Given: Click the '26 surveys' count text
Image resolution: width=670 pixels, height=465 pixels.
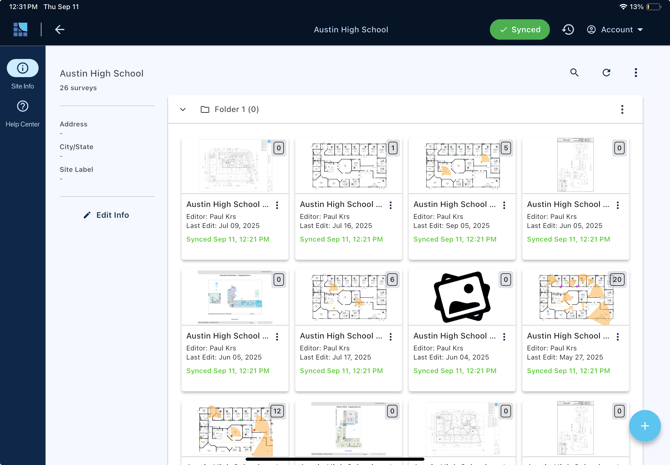Looking at the screenshot, I should click(78, 88).
